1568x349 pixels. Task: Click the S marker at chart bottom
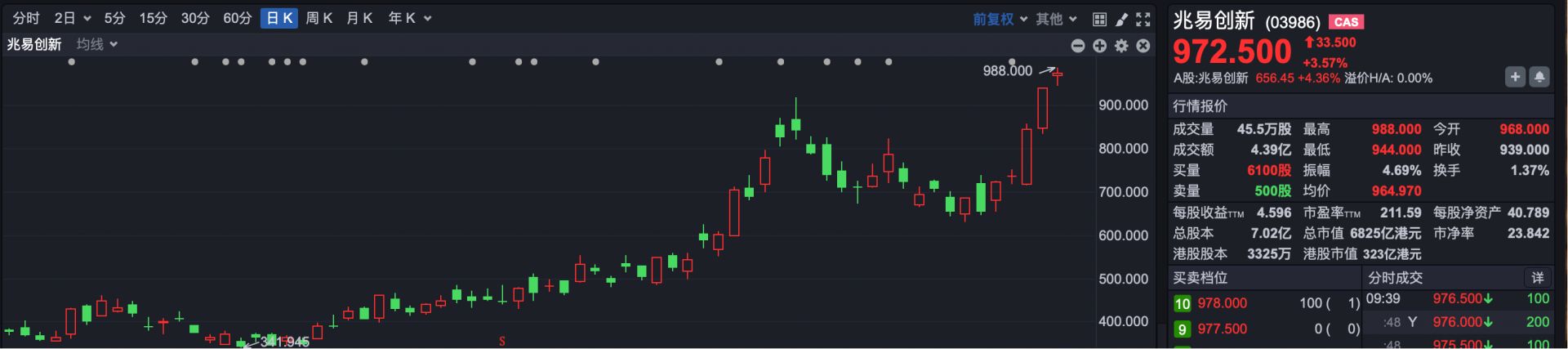[502, 341]
